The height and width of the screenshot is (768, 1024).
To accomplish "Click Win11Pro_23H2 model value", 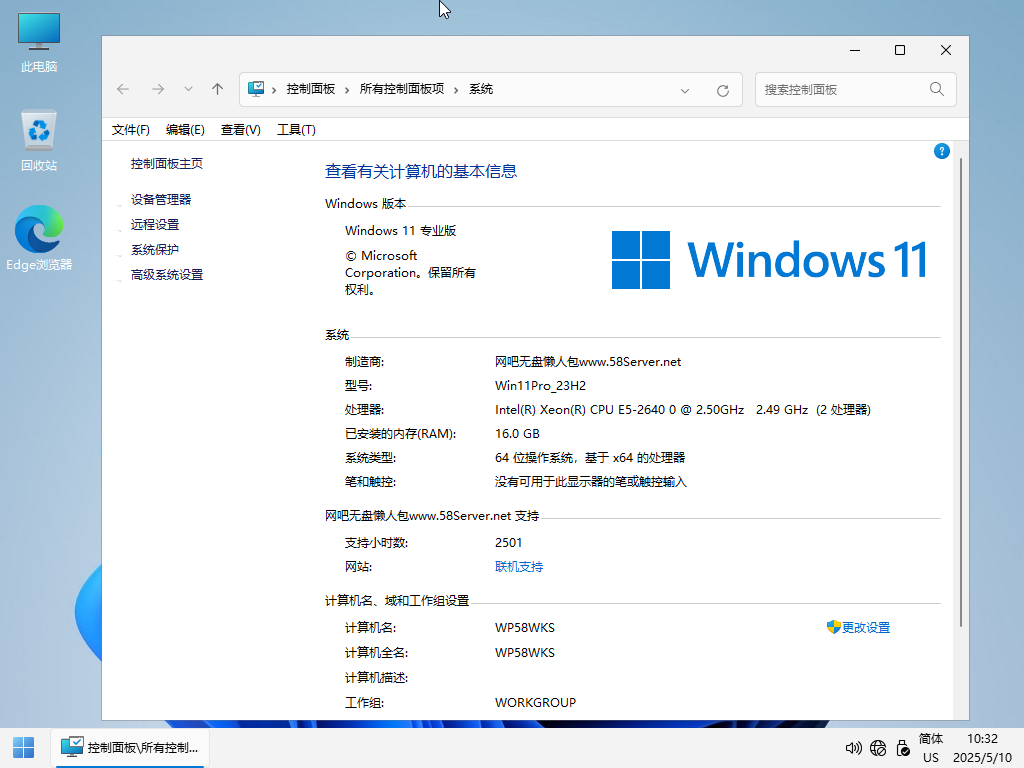I will (540, 385).
